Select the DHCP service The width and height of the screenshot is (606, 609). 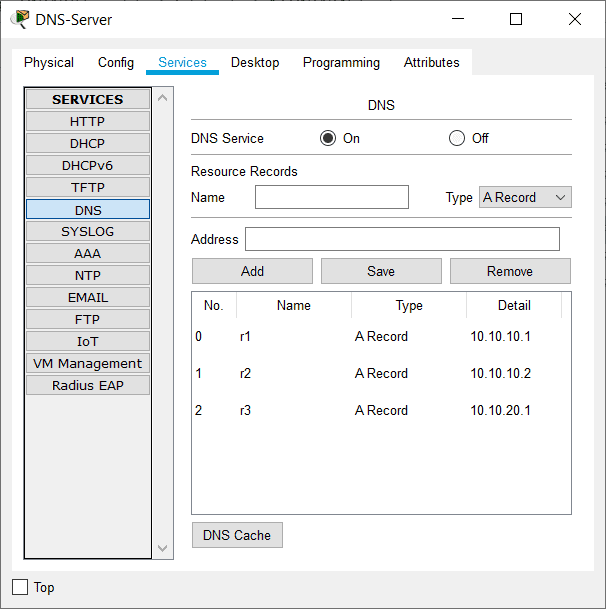pos(88,143)
